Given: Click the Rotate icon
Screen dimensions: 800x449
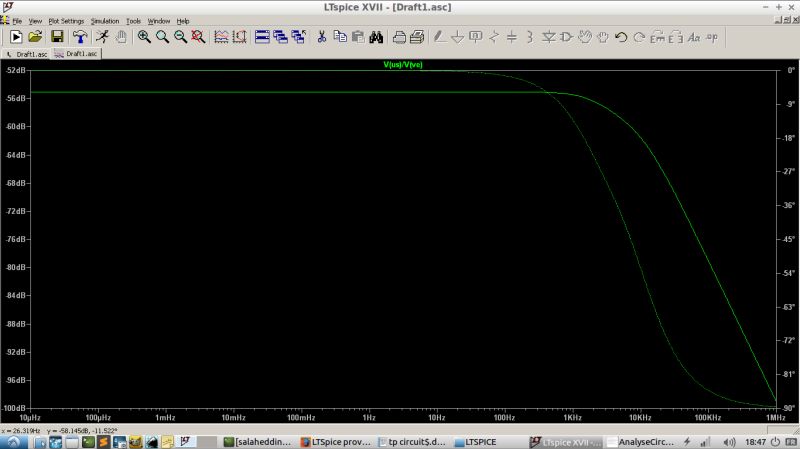Looking at the screenshot, I should point(657,37).
